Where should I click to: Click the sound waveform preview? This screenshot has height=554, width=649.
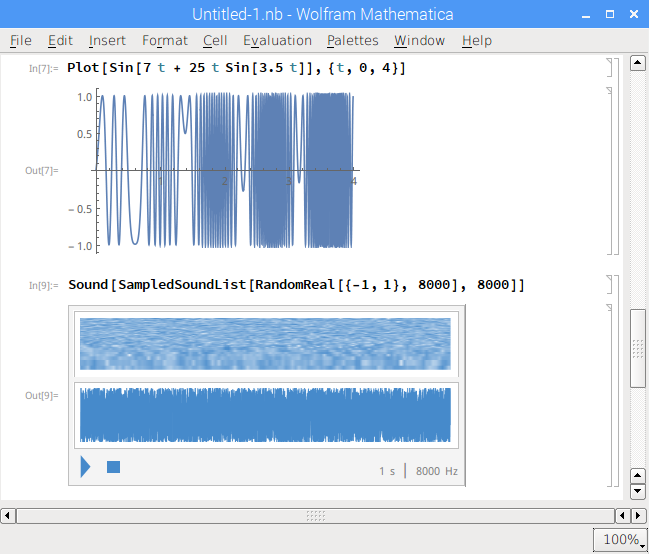(x=265, y=414)
